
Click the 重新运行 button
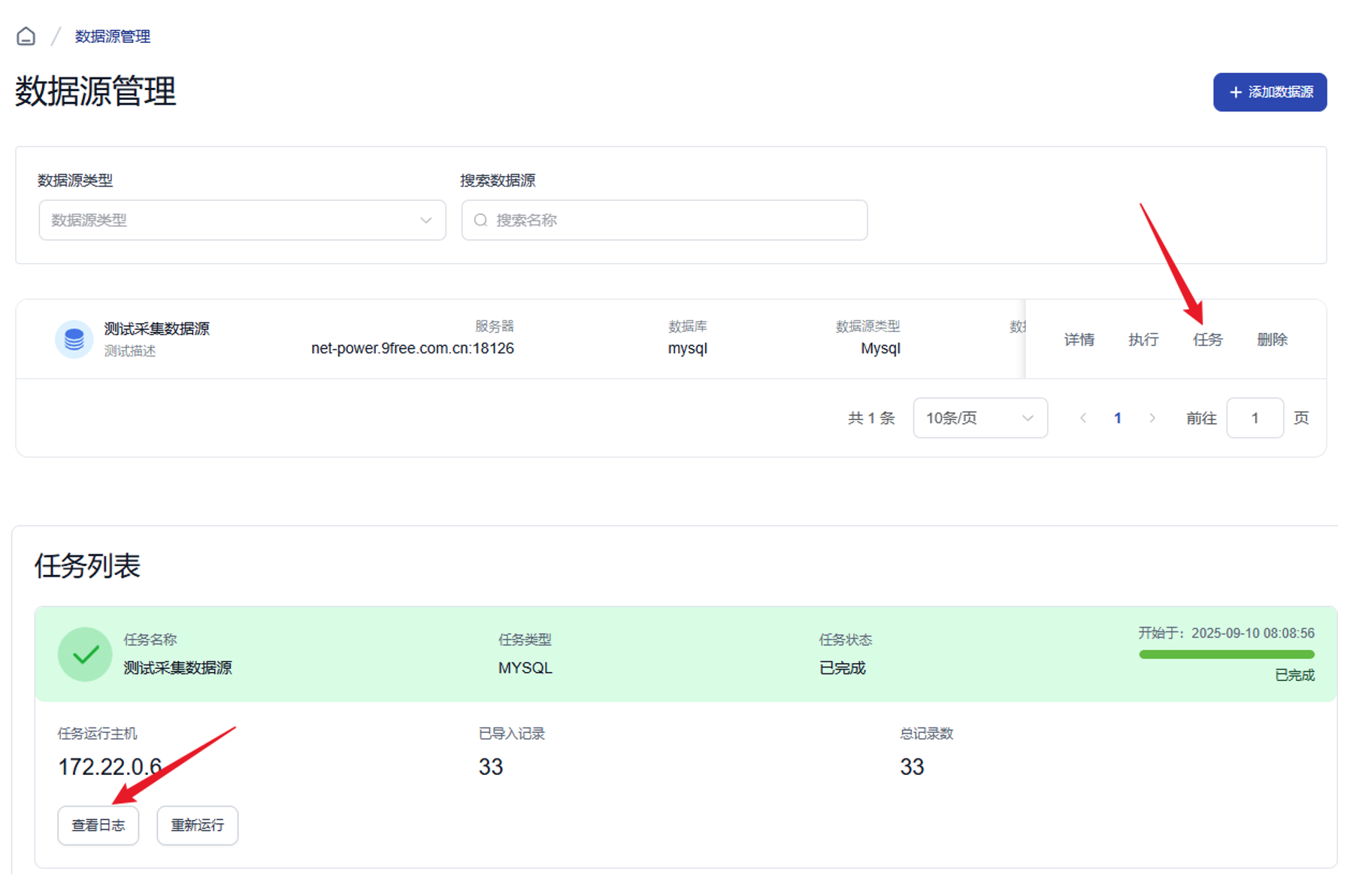(x=197, y=825)
